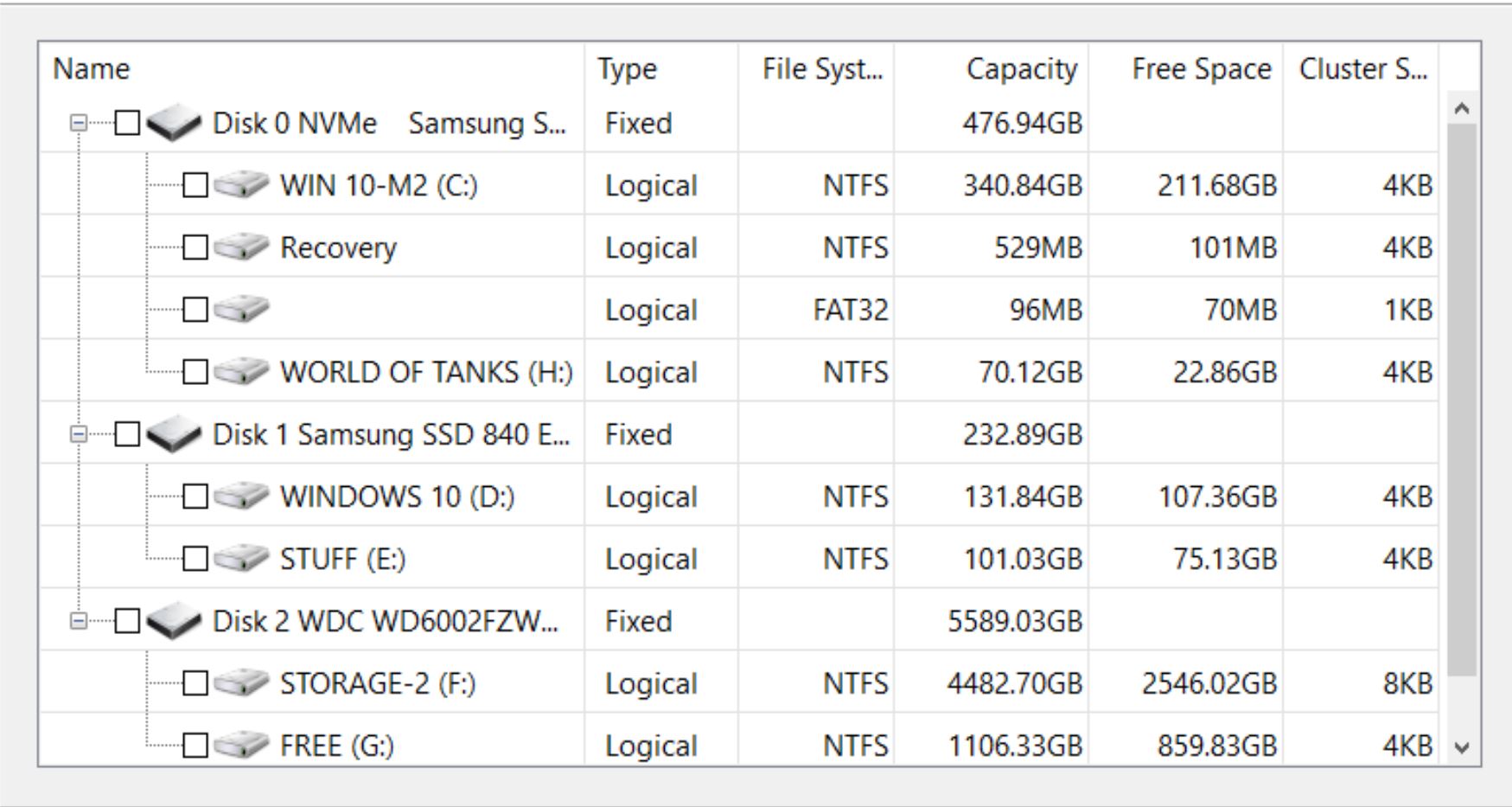Select the 'WORLD OF TANKS (H:)' label

pos(426,372)
